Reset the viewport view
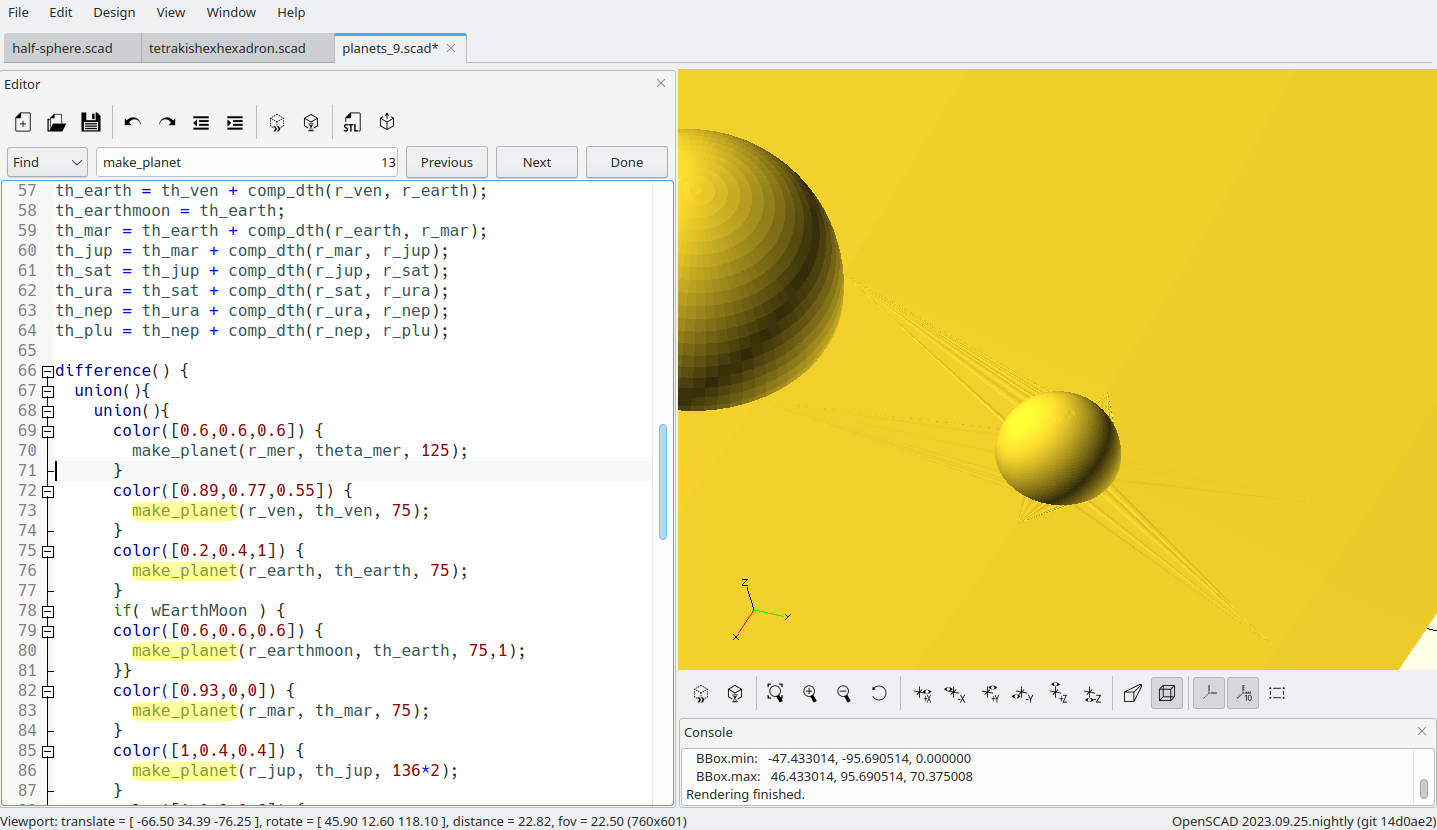The height and width of the screenshot is (830, 1437). point(878,693)
